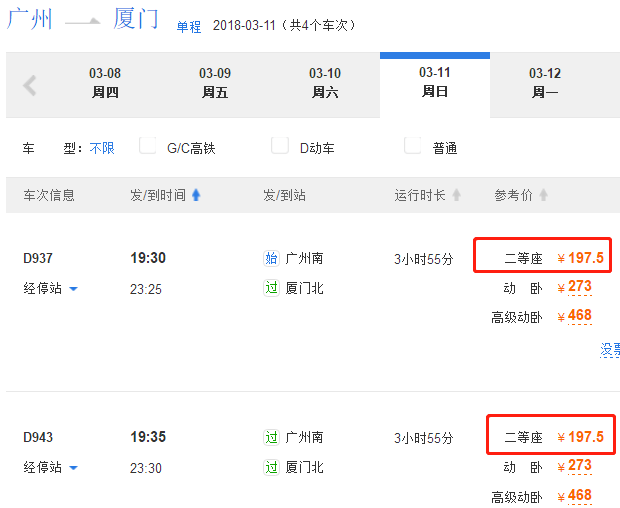Click the 参考价 column header

click(513, 195)
